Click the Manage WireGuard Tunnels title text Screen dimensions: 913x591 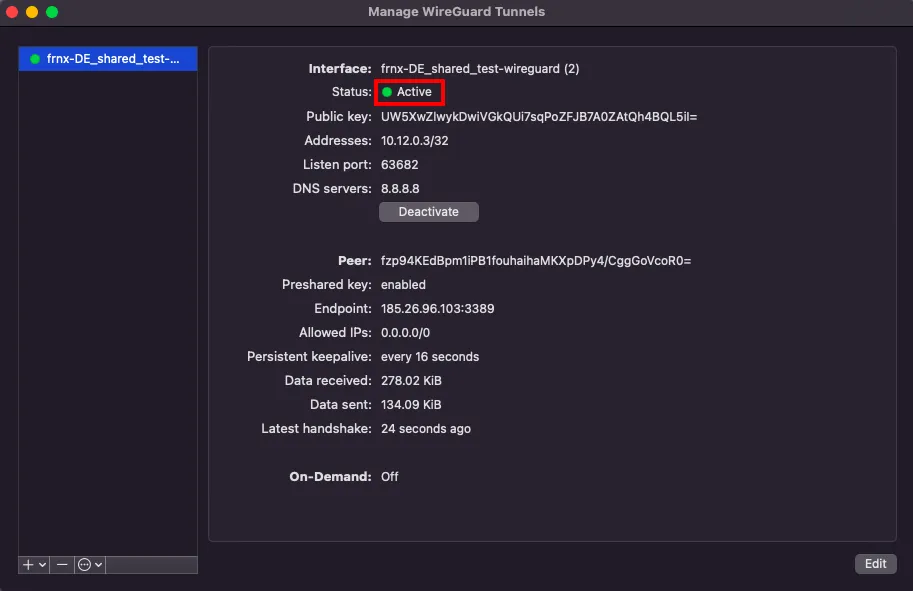click(456, 12)
